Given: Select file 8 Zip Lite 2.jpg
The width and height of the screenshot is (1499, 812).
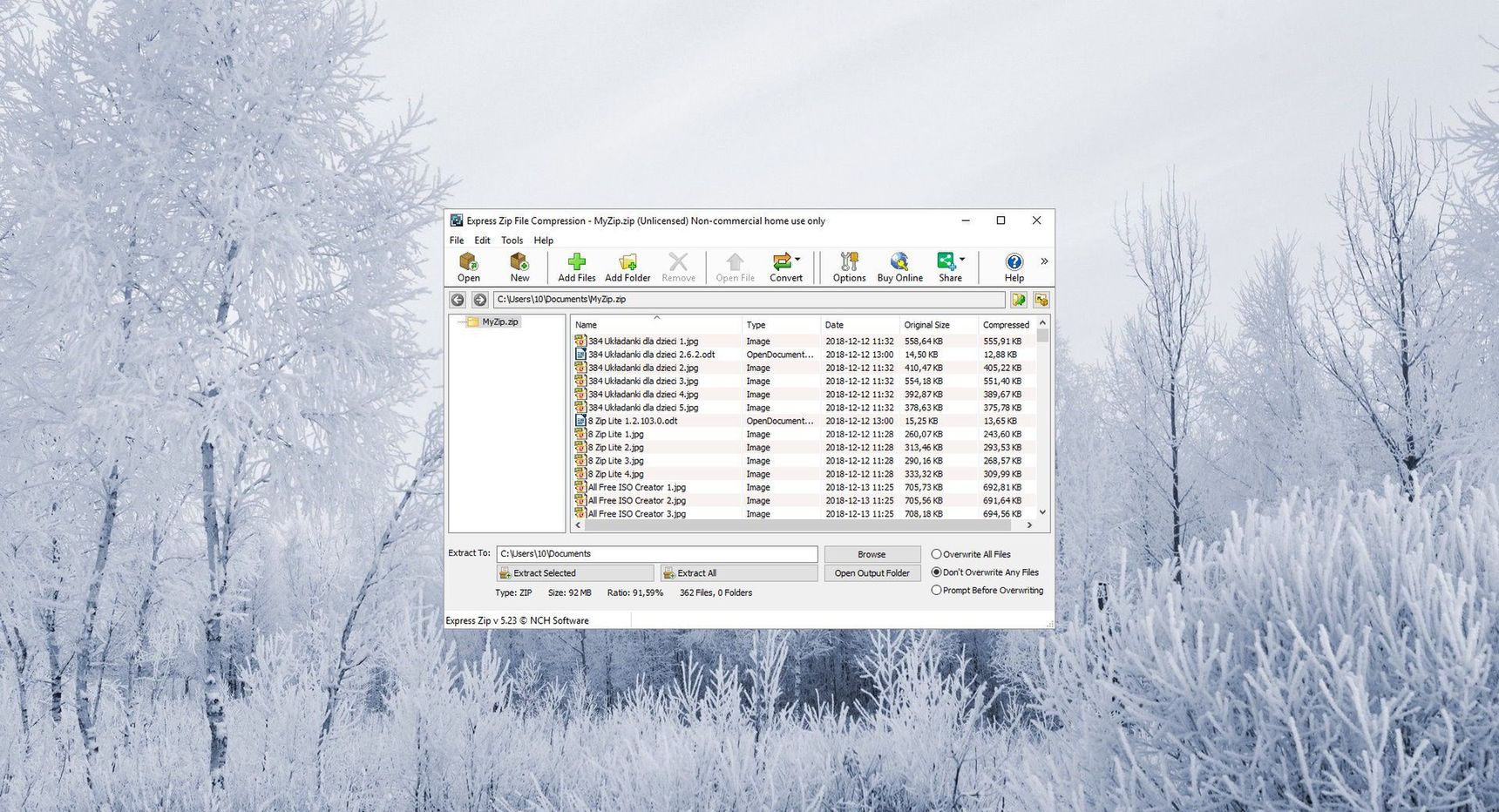Looking at the screenshot, I should tap(616, 447).
